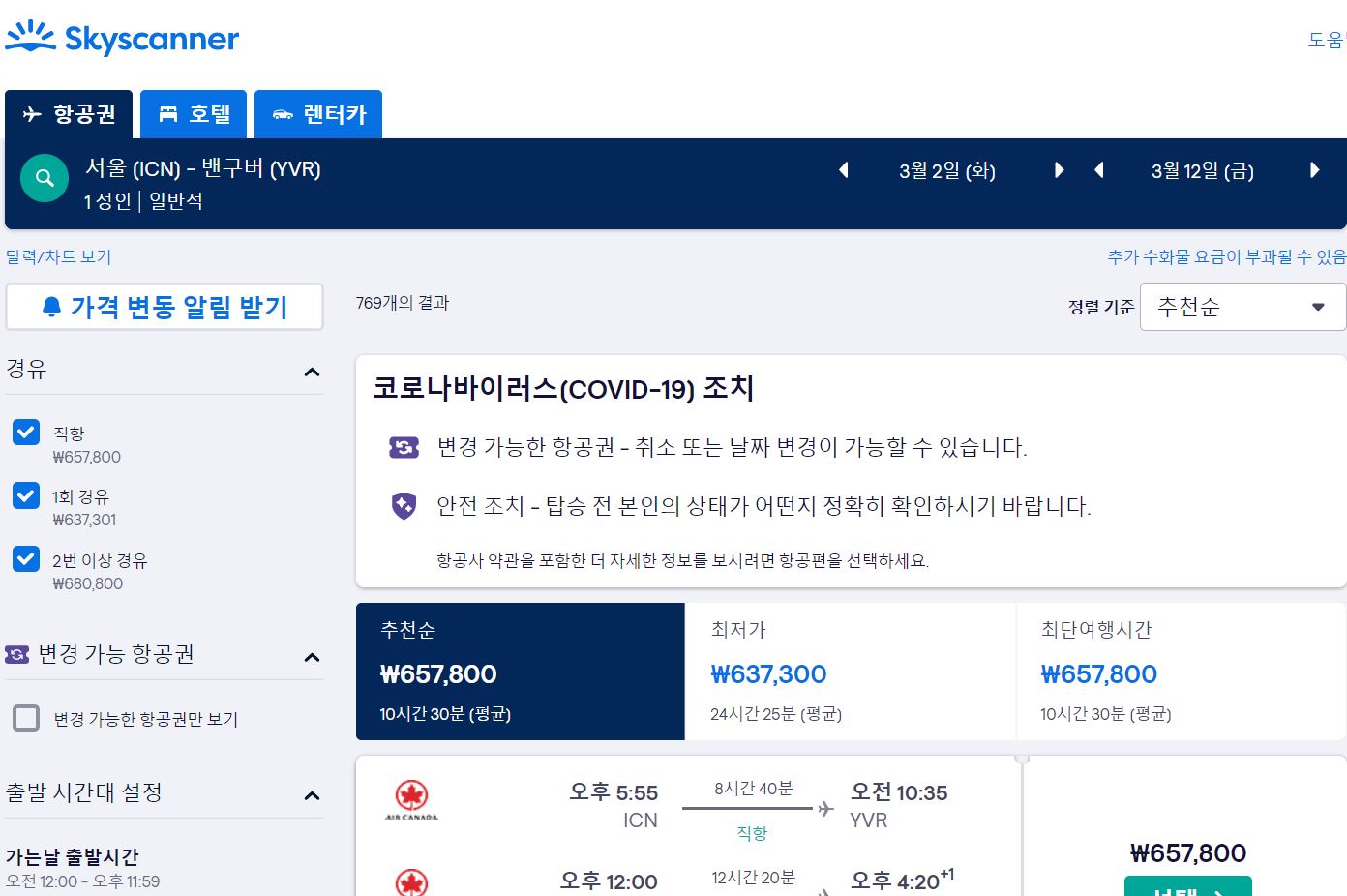This screenshot has height=896, width=1347.
Task: Select the 추천순 recommended sort tab
Action: (x=521, y=672)
